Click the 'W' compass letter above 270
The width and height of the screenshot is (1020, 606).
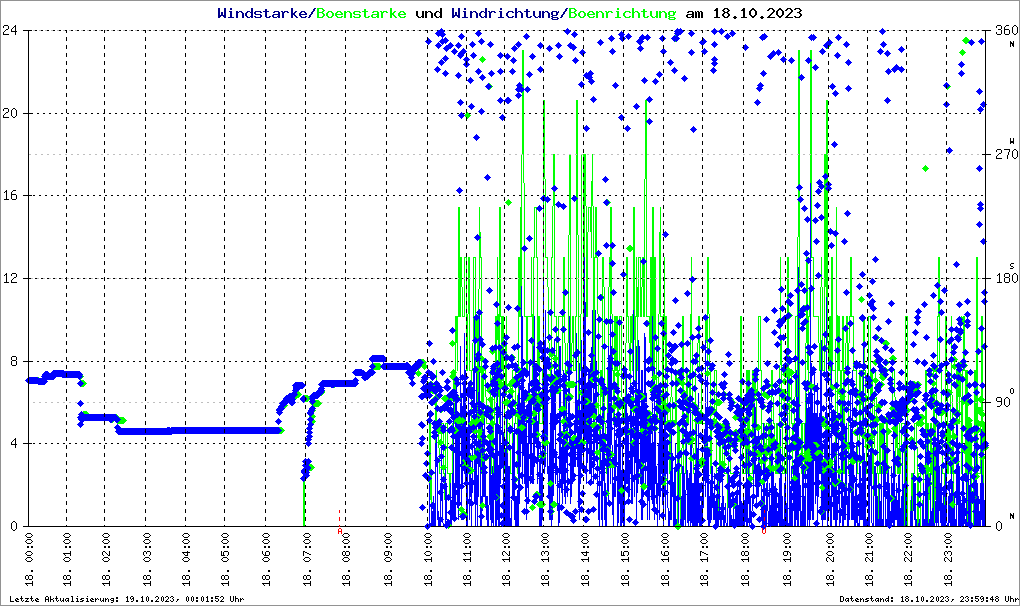coord(1012,141)
